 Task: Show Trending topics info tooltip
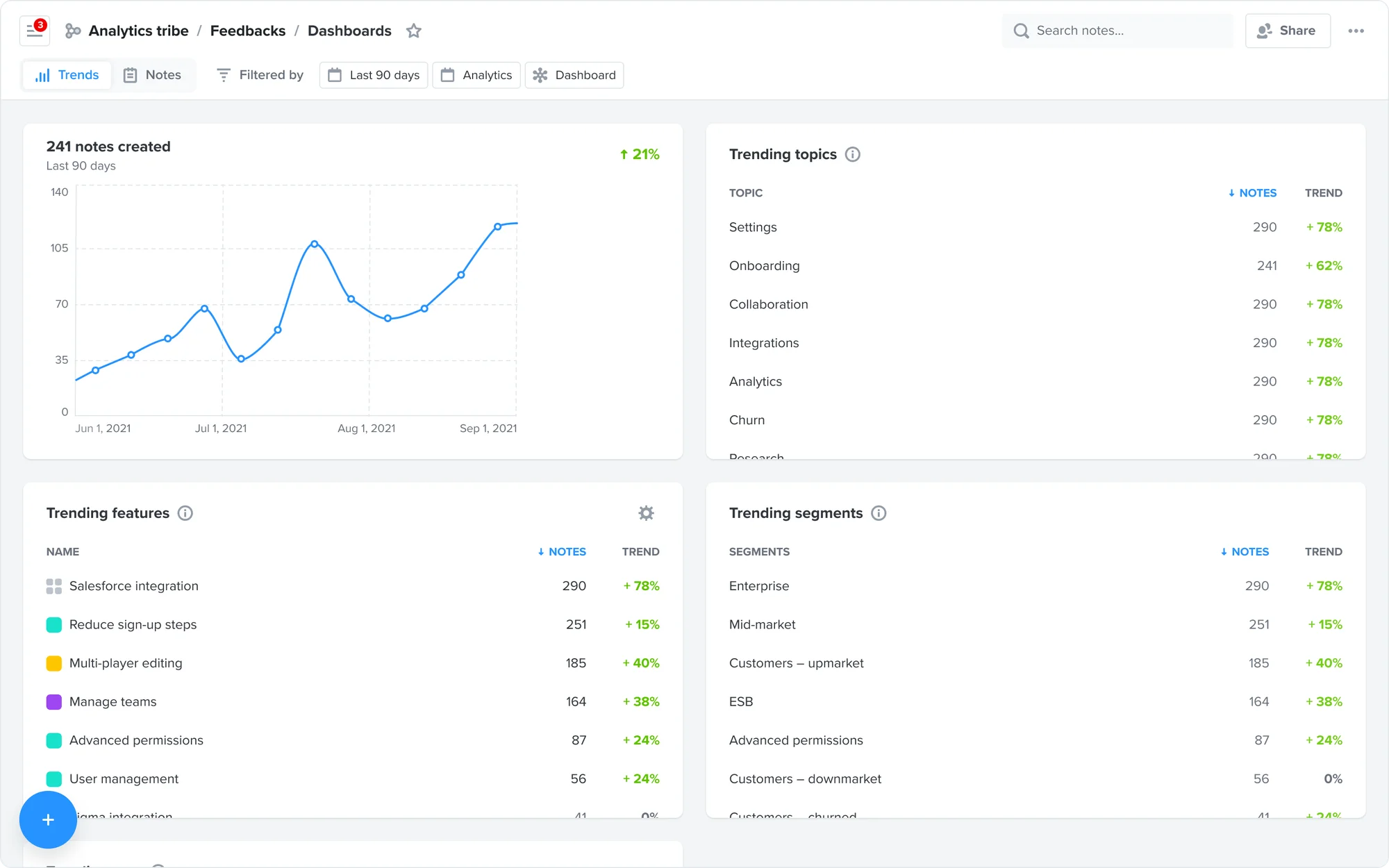852,154
